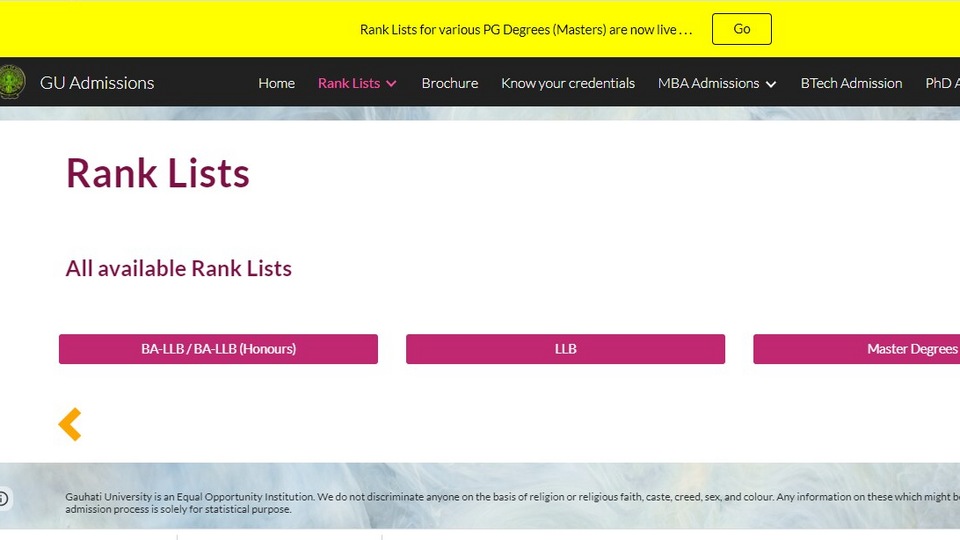Viewport: 960px width, 540px height.
Task: Click the orange previous arrow icon
Action: coord(70,424)
